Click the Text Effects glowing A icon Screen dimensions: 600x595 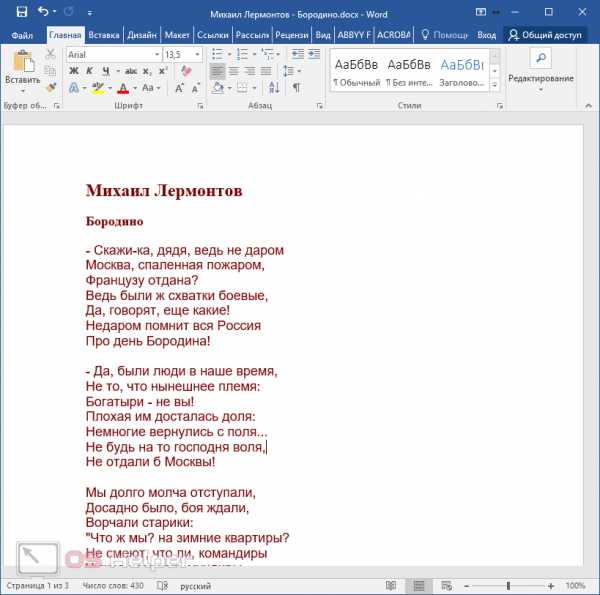point(74,88)
